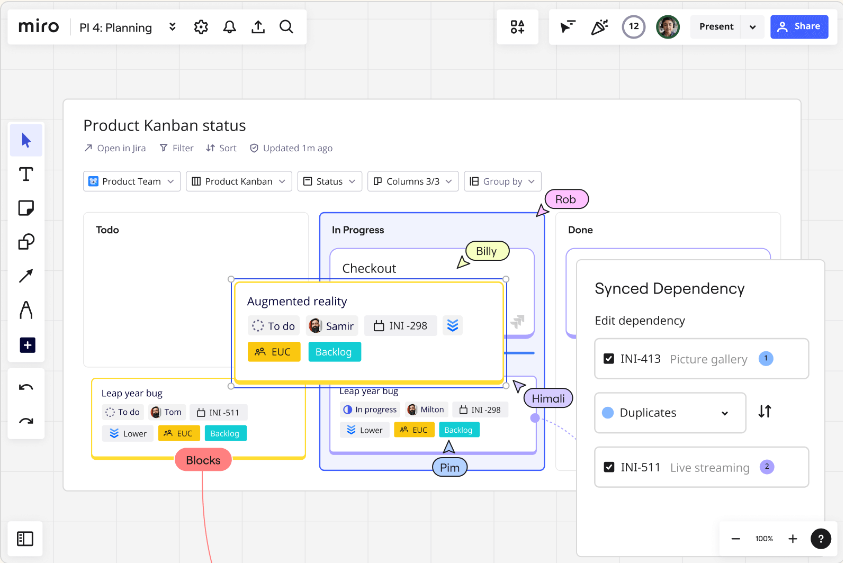This screenshot has width=843, height=563.
Task: Uncheck the INI-413 Picture gallery checkbox
Action: pyautogui.click(x=609, y=359)
